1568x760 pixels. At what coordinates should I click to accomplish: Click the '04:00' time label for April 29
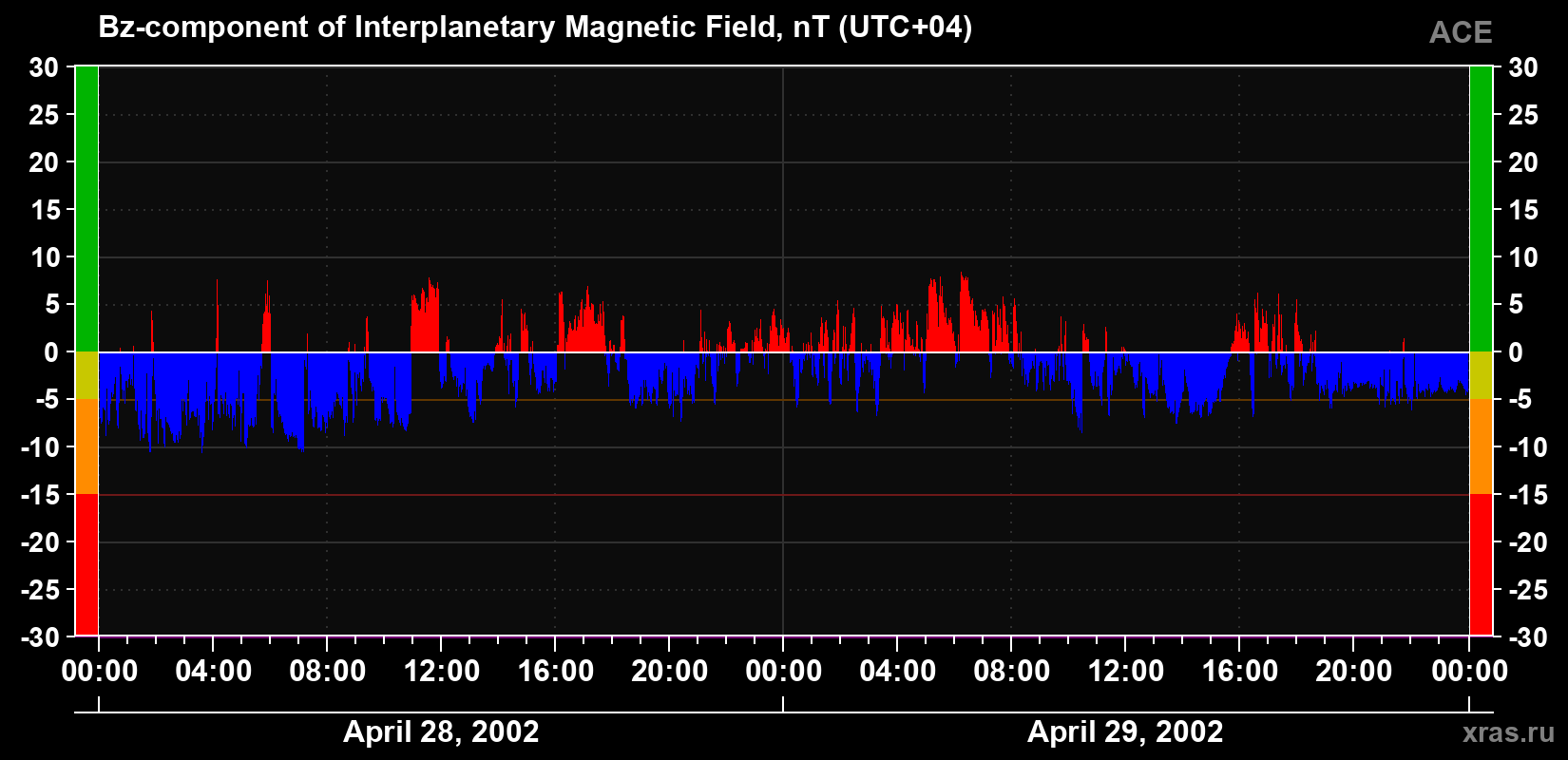(898, 672)
